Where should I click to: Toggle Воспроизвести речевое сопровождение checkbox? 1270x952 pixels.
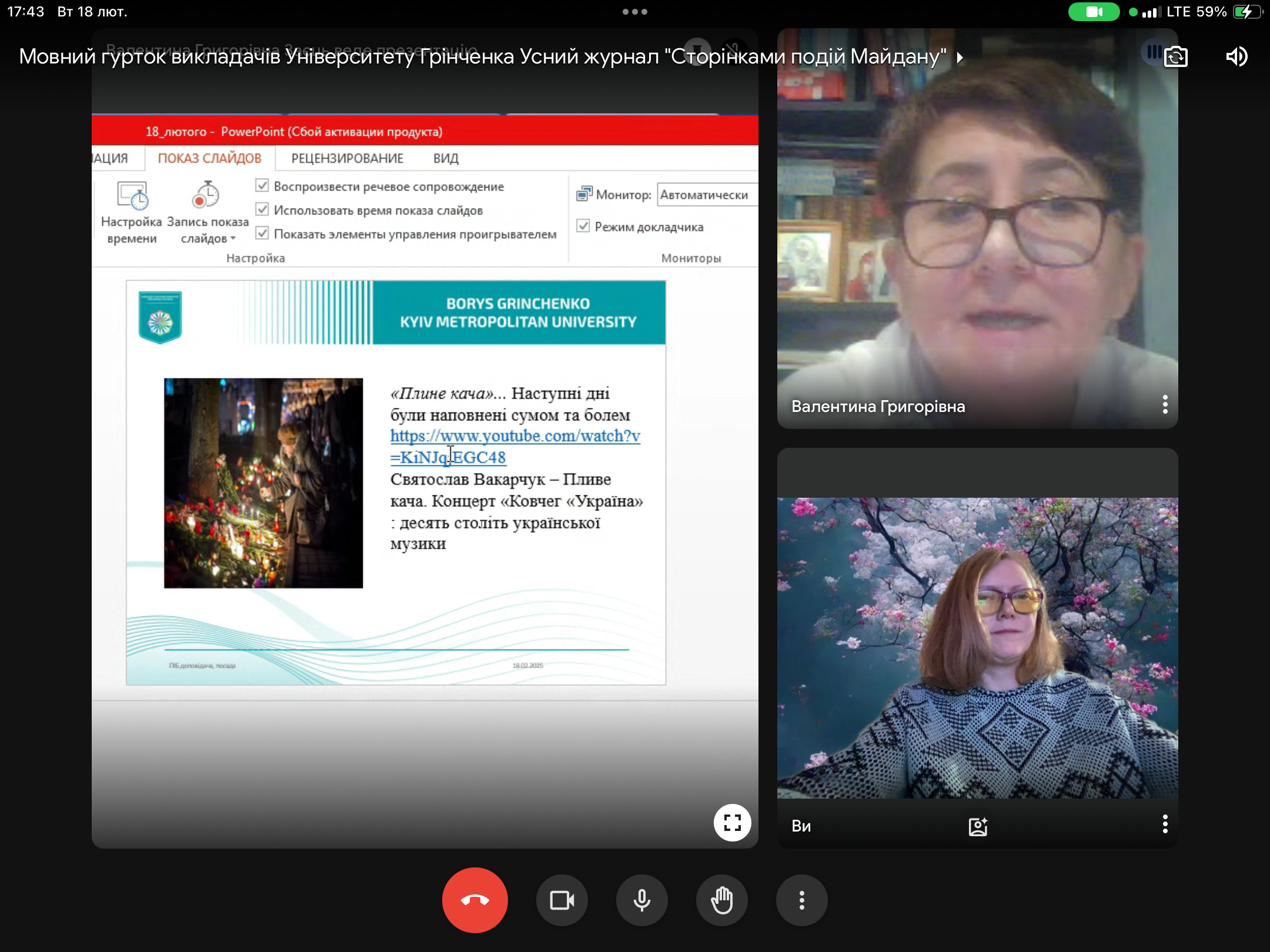pos(262,186)
